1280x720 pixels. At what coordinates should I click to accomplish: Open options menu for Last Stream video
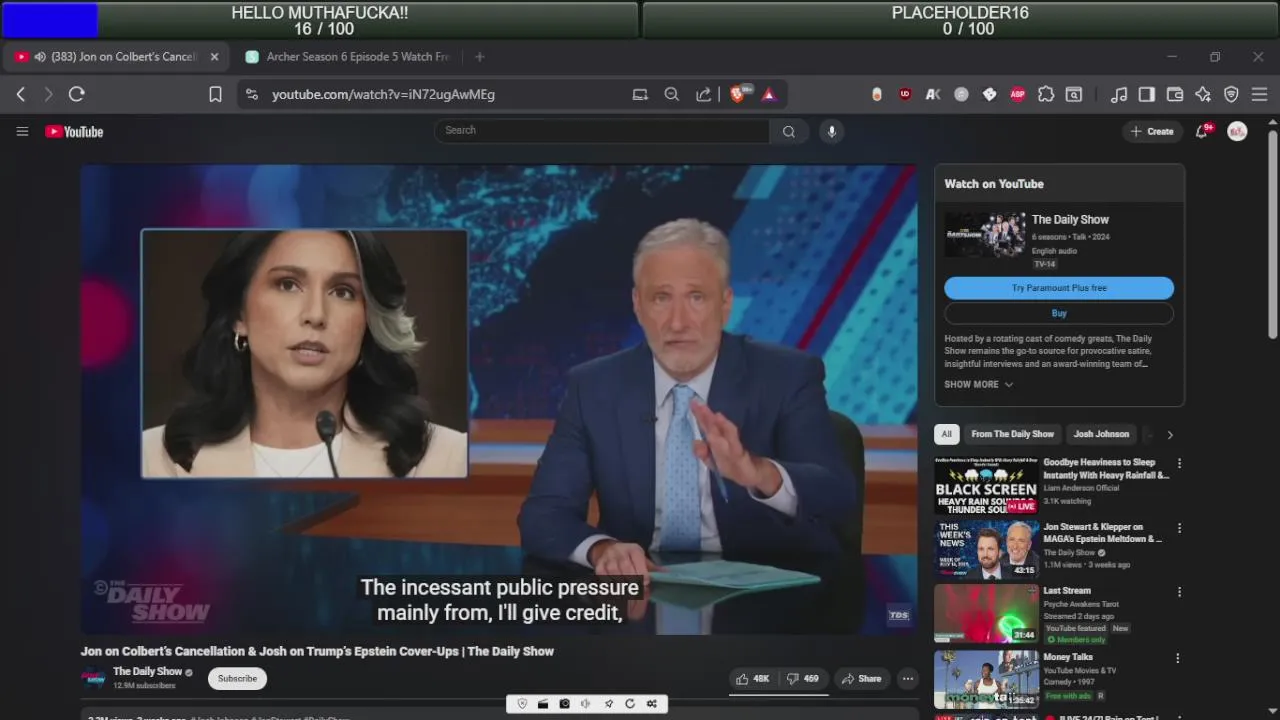point(1179,592)
